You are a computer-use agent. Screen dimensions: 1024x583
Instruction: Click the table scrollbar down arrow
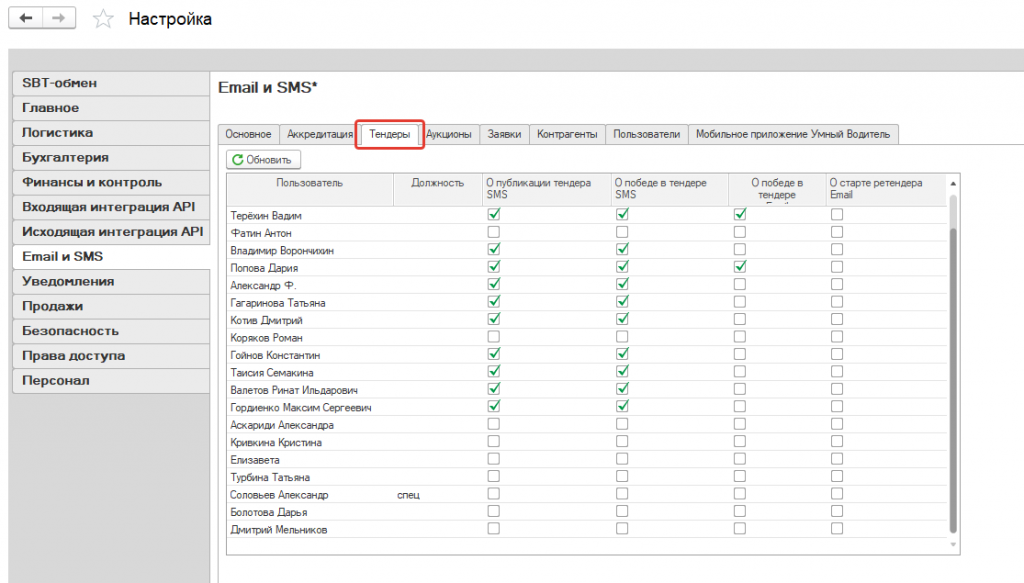[x=953, y=544]
